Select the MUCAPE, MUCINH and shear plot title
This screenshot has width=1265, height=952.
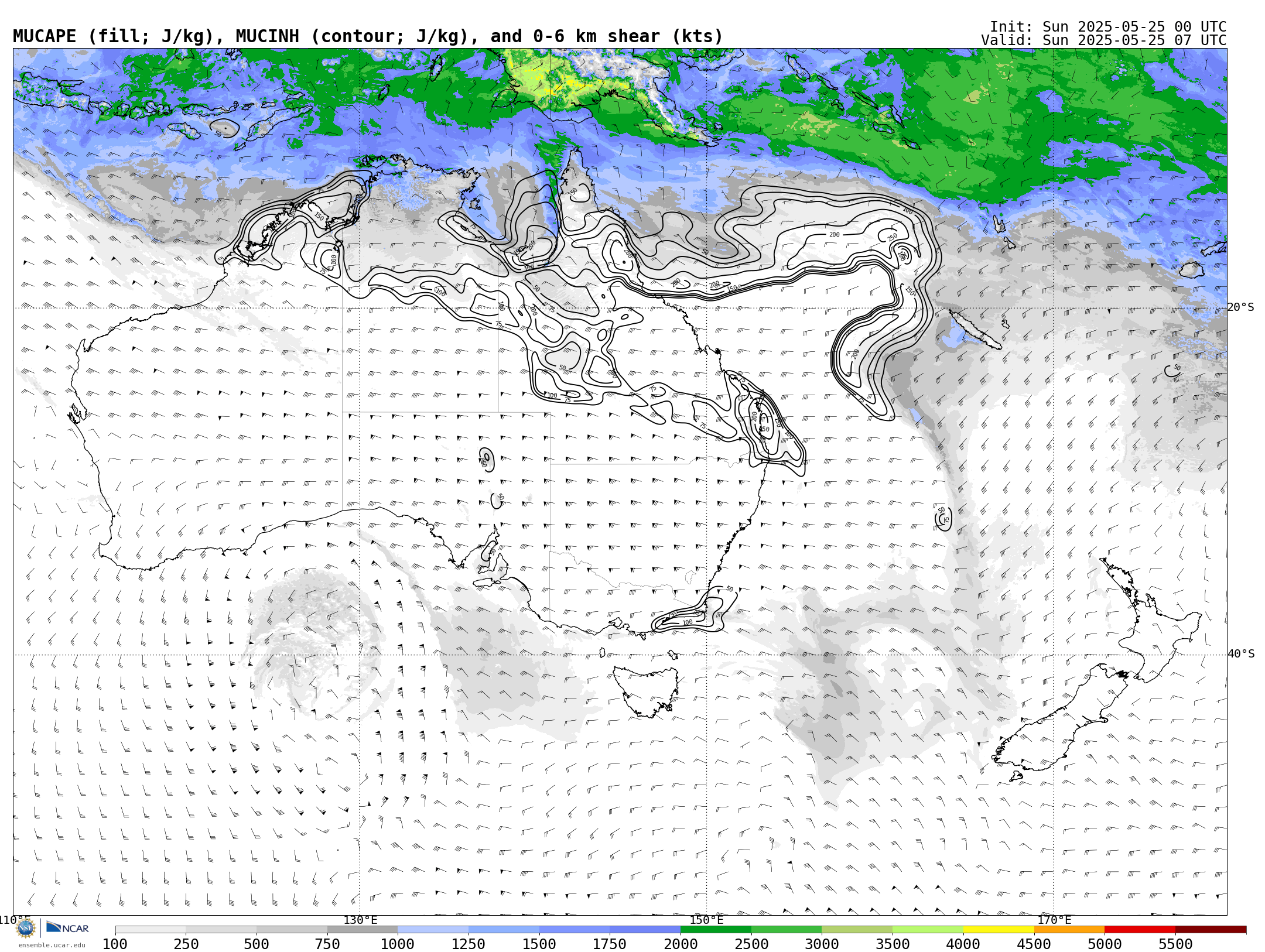(368, 36)
